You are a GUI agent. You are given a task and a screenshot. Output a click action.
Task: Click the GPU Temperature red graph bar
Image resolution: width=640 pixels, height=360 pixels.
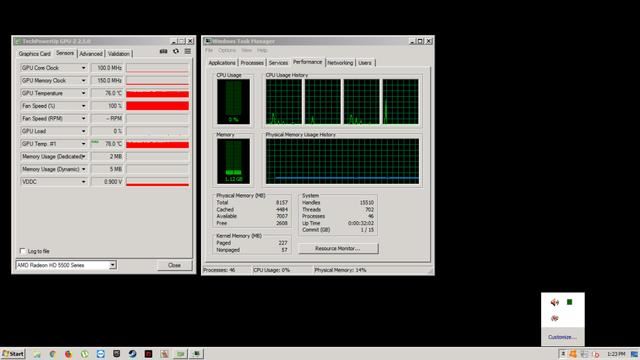click(158, 94)
